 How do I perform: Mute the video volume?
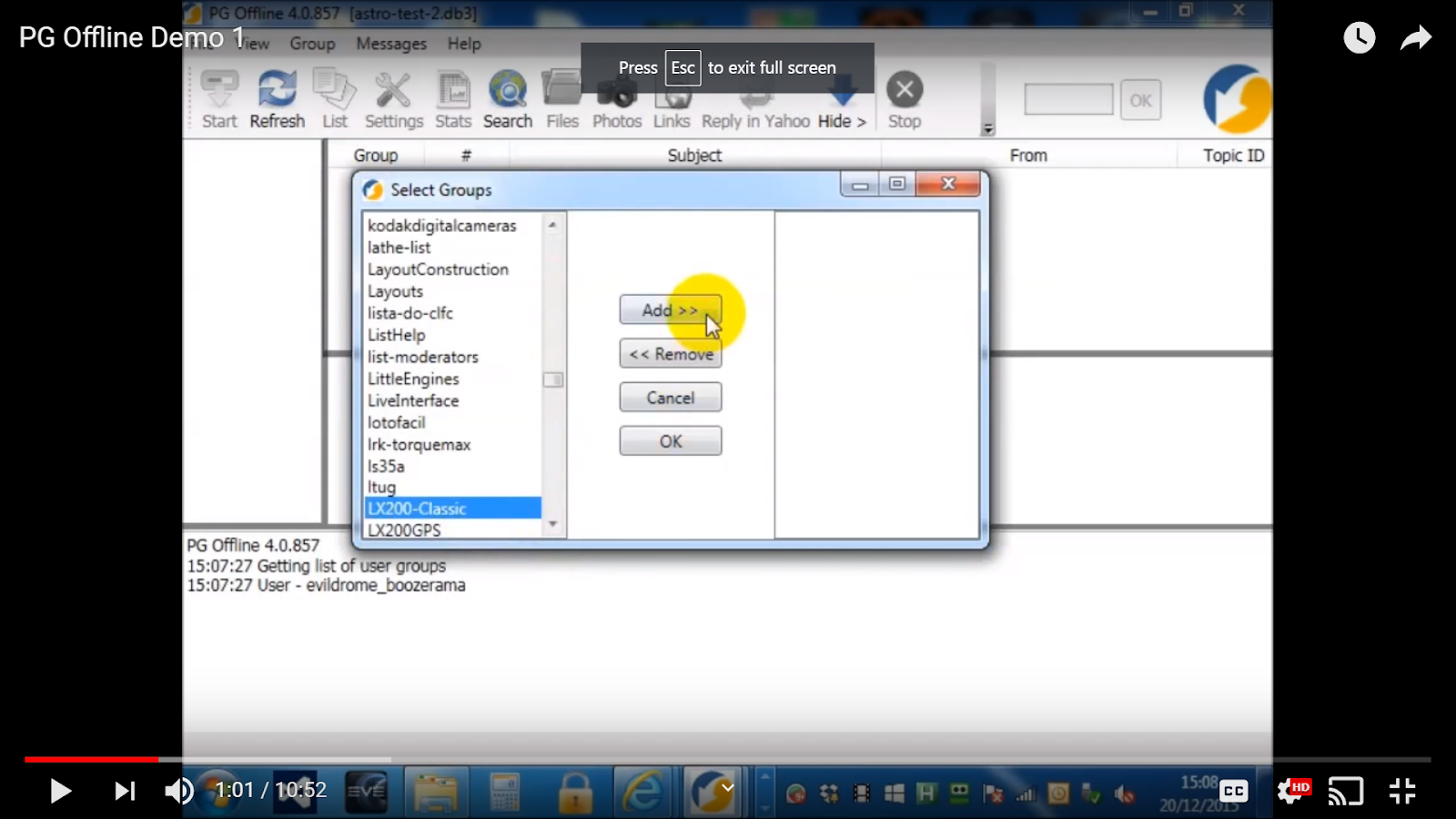tap(179, 791)
